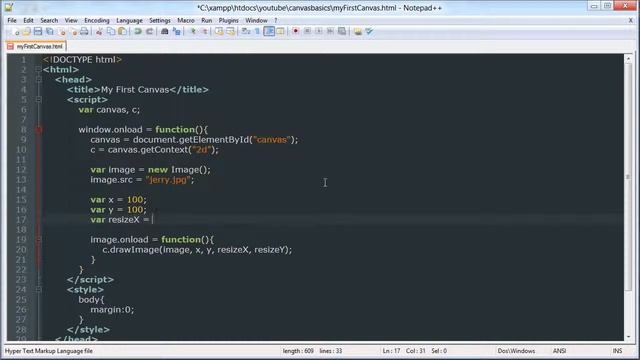Screen dimensions: 640x360
Task: Open the Macro menu
Action: click(x=186, y=20)
